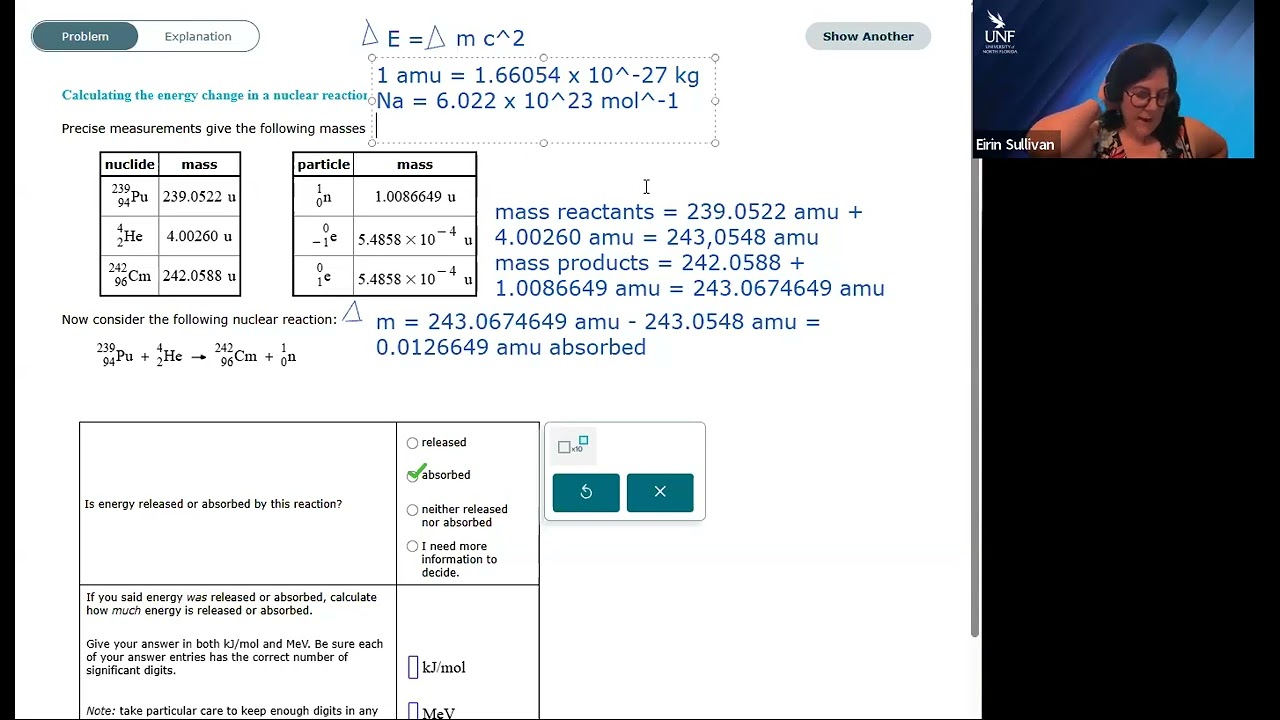Click the question 'Is energy released or absorbed'

click(x=213, y=504)
